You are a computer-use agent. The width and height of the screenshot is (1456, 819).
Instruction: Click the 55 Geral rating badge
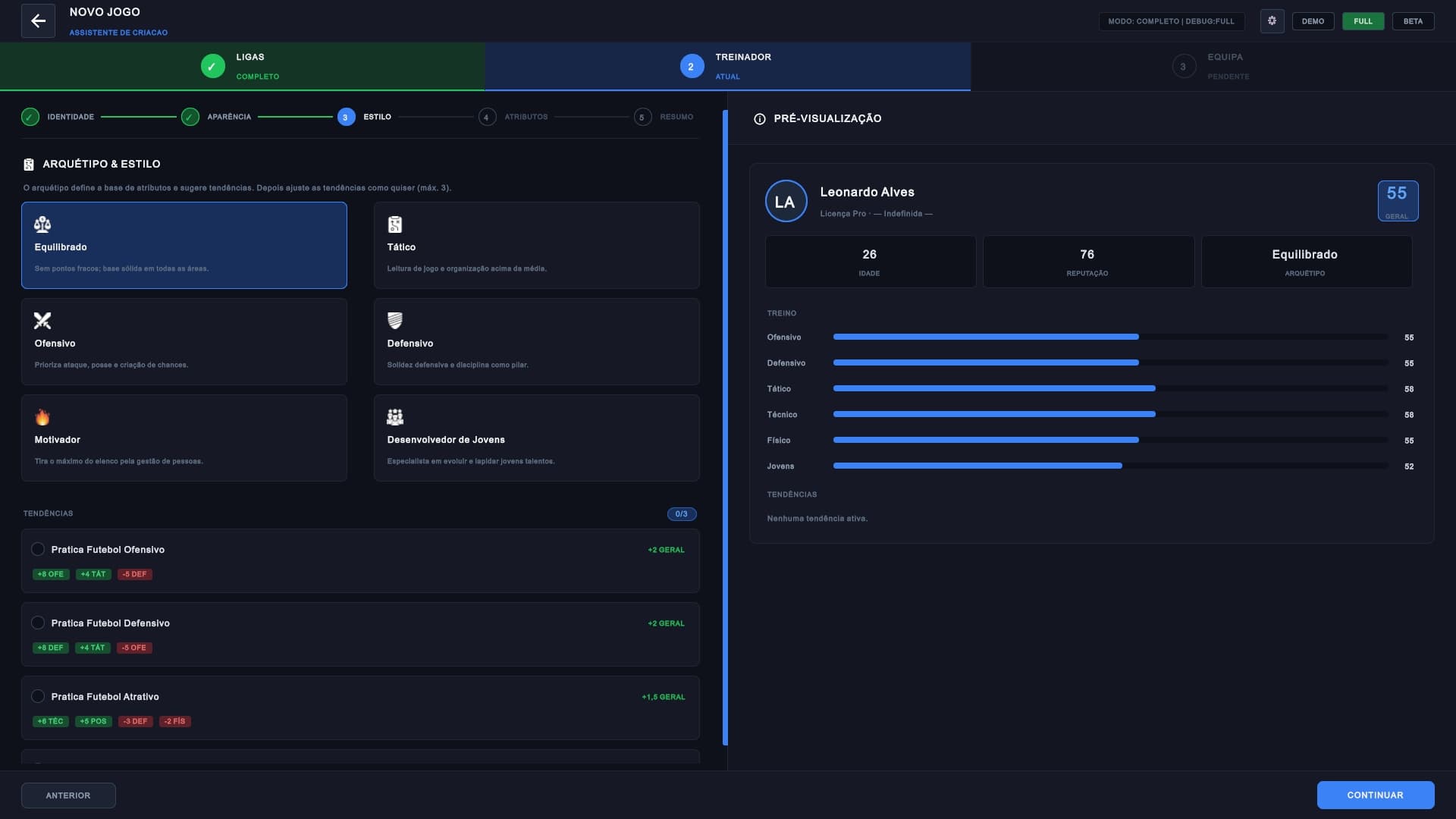[x=1397, y=201]
